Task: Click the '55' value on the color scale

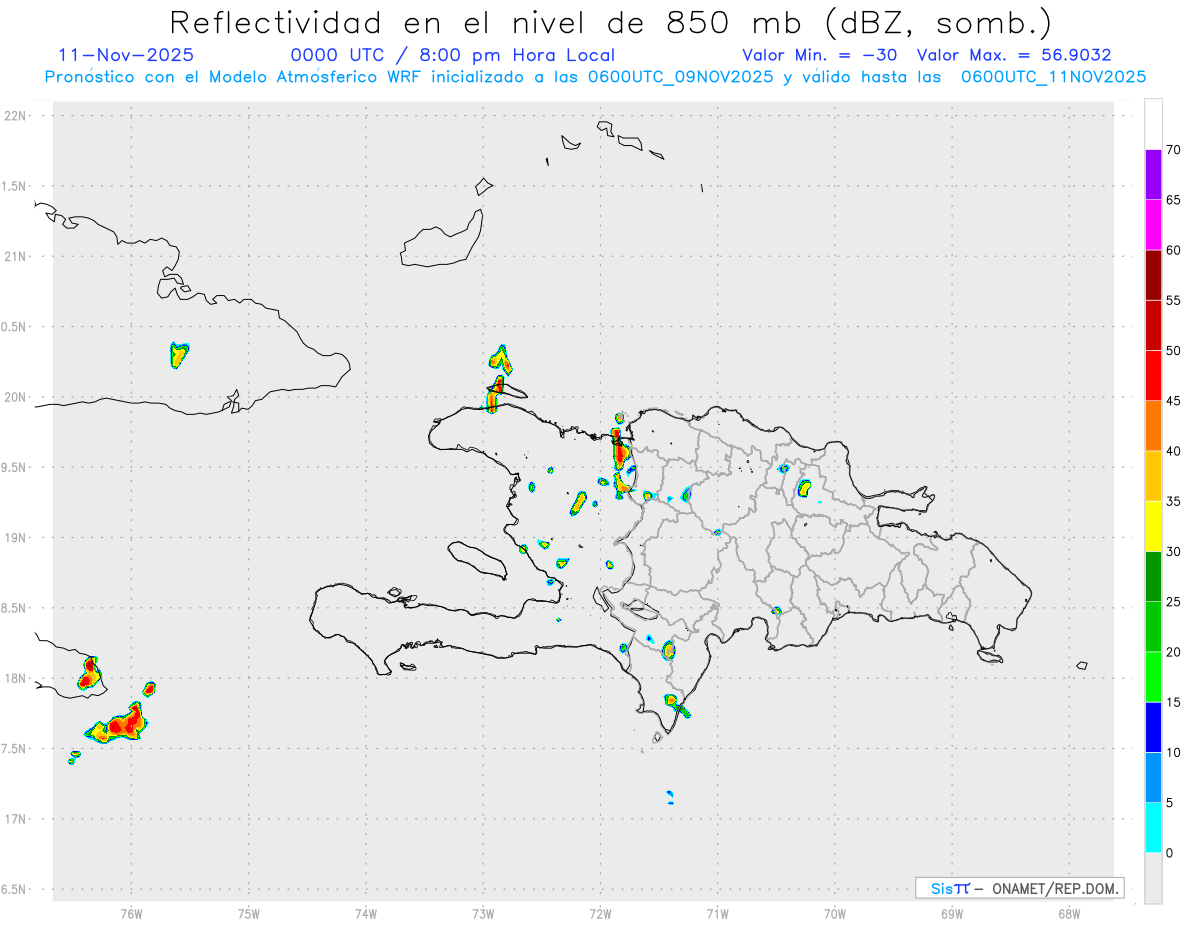Action: click(x=1174, y=301)
